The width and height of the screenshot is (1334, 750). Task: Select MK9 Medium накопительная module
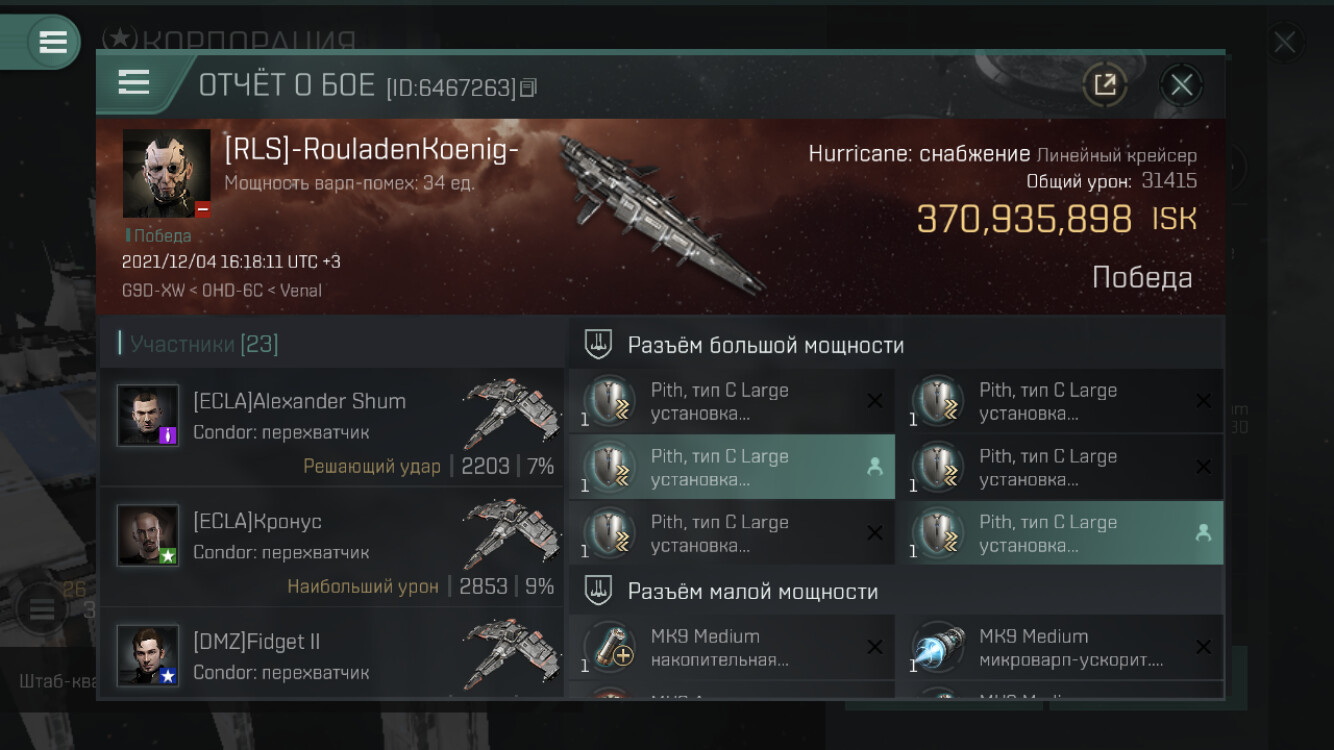pos(732,648)
